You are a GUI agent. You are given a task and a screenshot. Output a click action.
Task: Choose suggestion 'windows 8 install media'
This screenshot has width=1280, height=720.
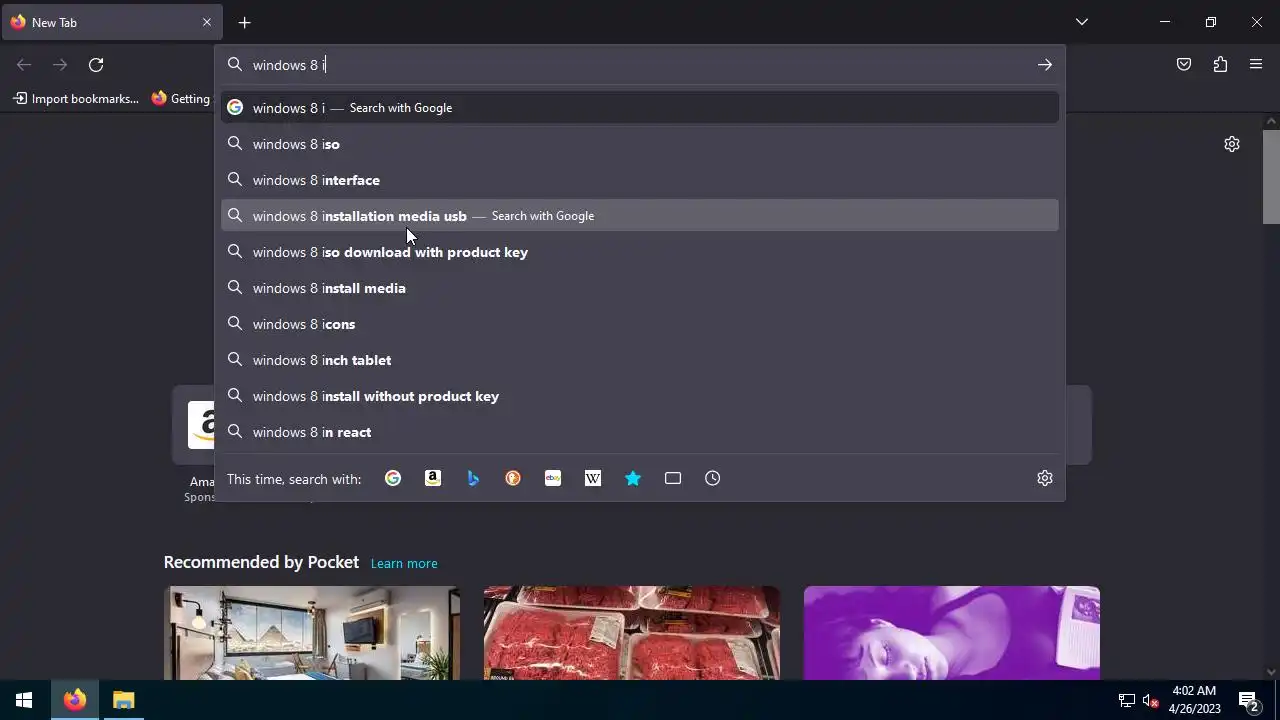[640, 288]
